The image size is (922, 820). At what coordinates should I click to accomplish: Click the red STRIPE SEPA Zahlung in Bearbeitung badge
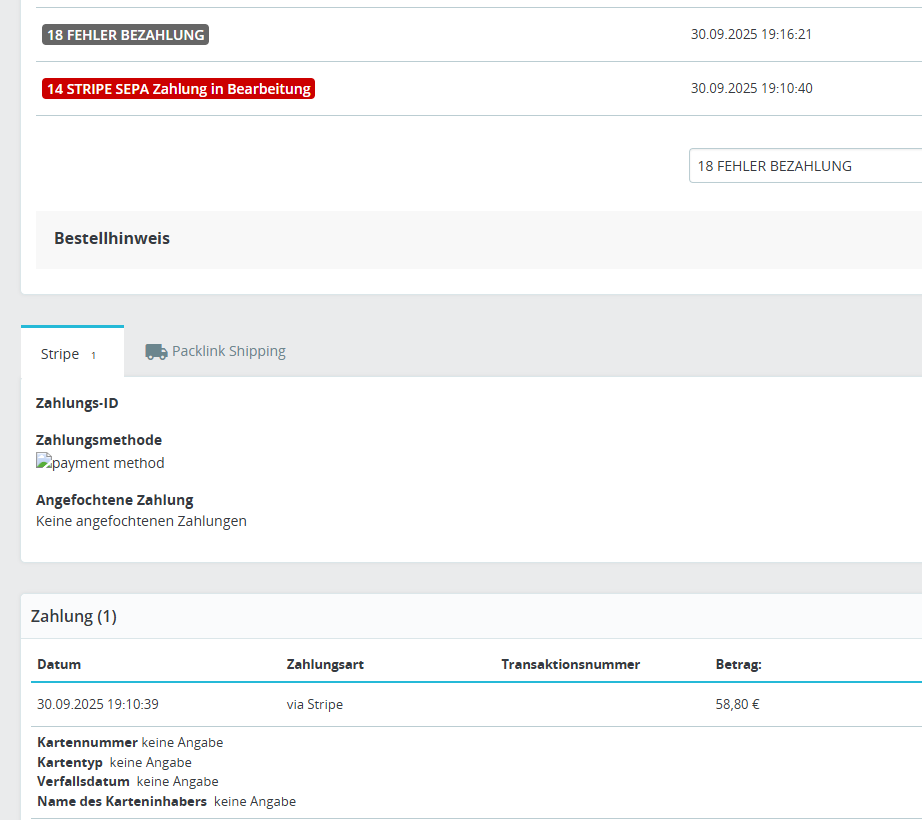click(178, 89)
